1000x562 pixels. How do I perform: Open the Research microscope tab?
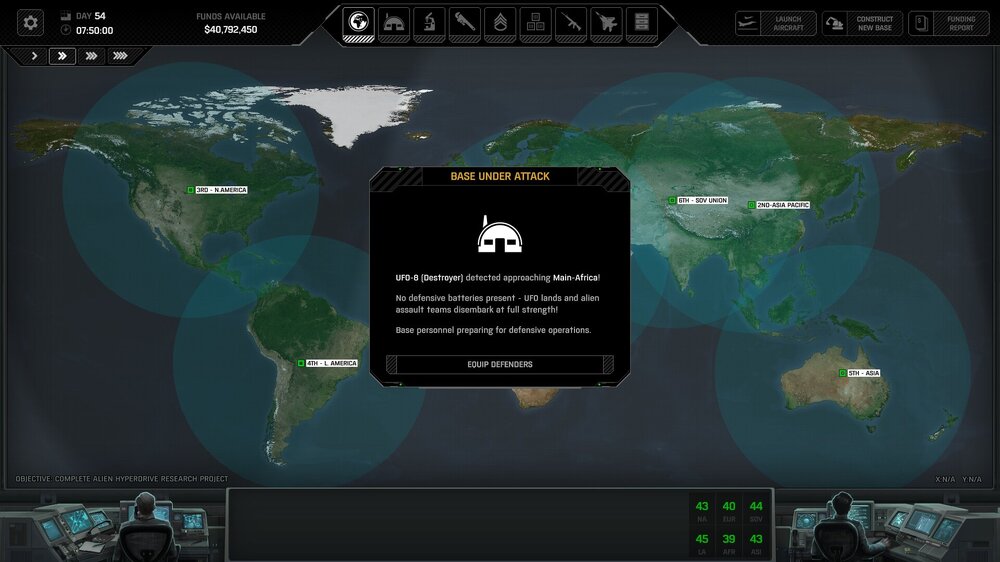(429, 24)
